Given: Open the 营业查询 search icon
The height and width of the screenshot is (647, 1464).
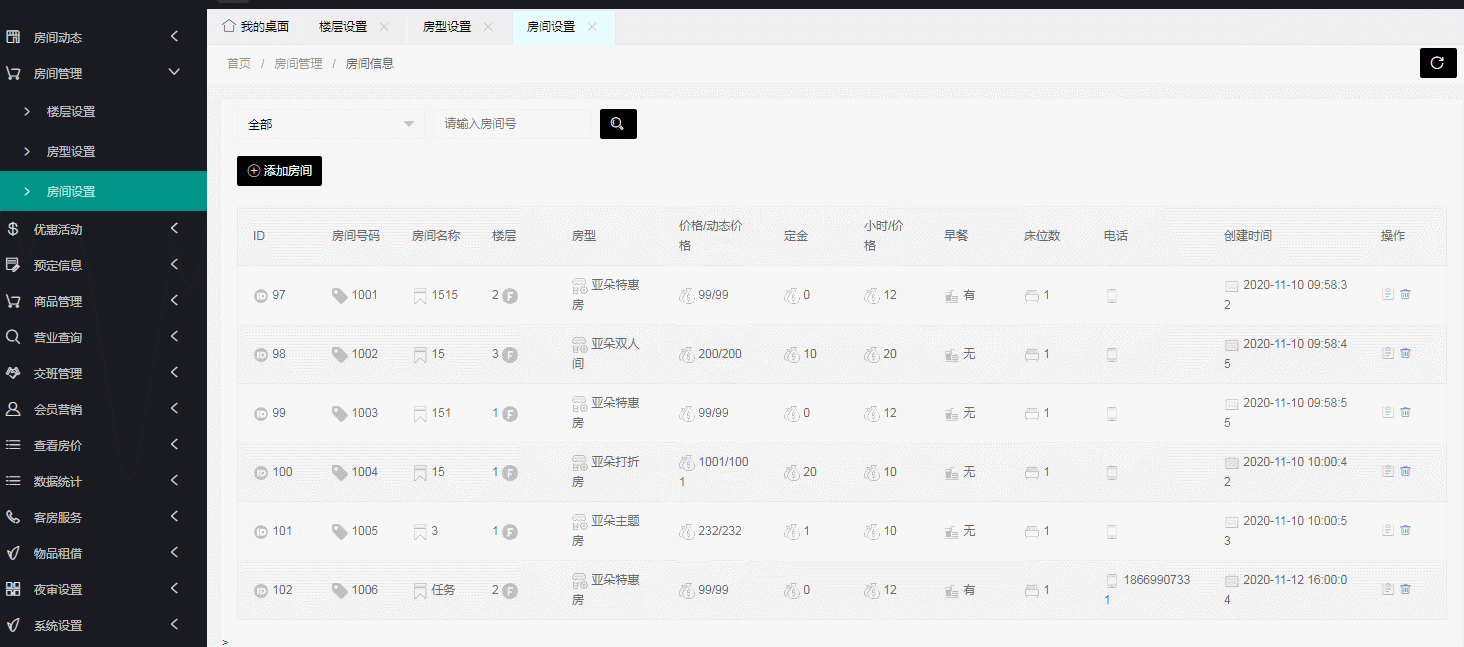Looking at the screenshot, I should [13, 337].
